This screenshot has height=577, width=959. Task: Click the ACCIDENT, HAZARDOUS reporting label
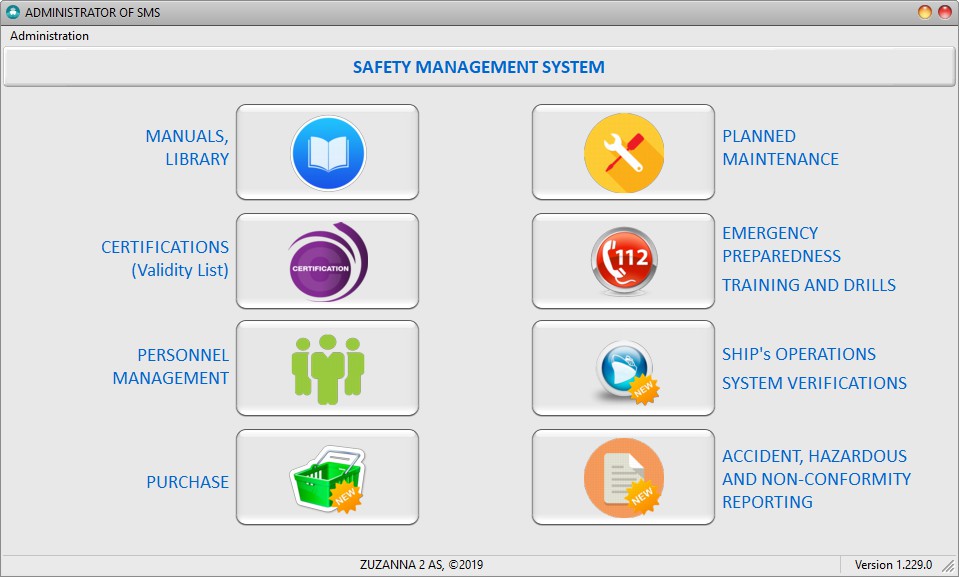816,479
